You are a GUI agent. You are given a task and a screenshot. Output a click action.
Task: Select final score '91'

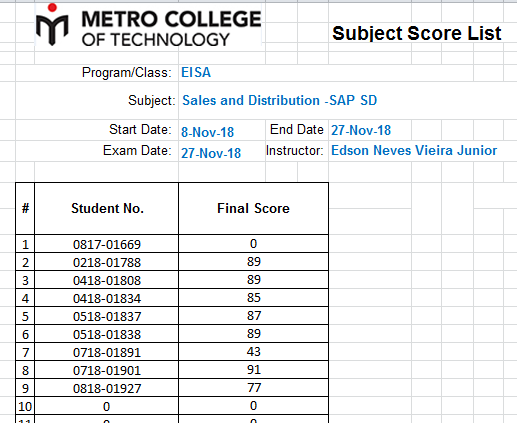[x=253, y=370]
